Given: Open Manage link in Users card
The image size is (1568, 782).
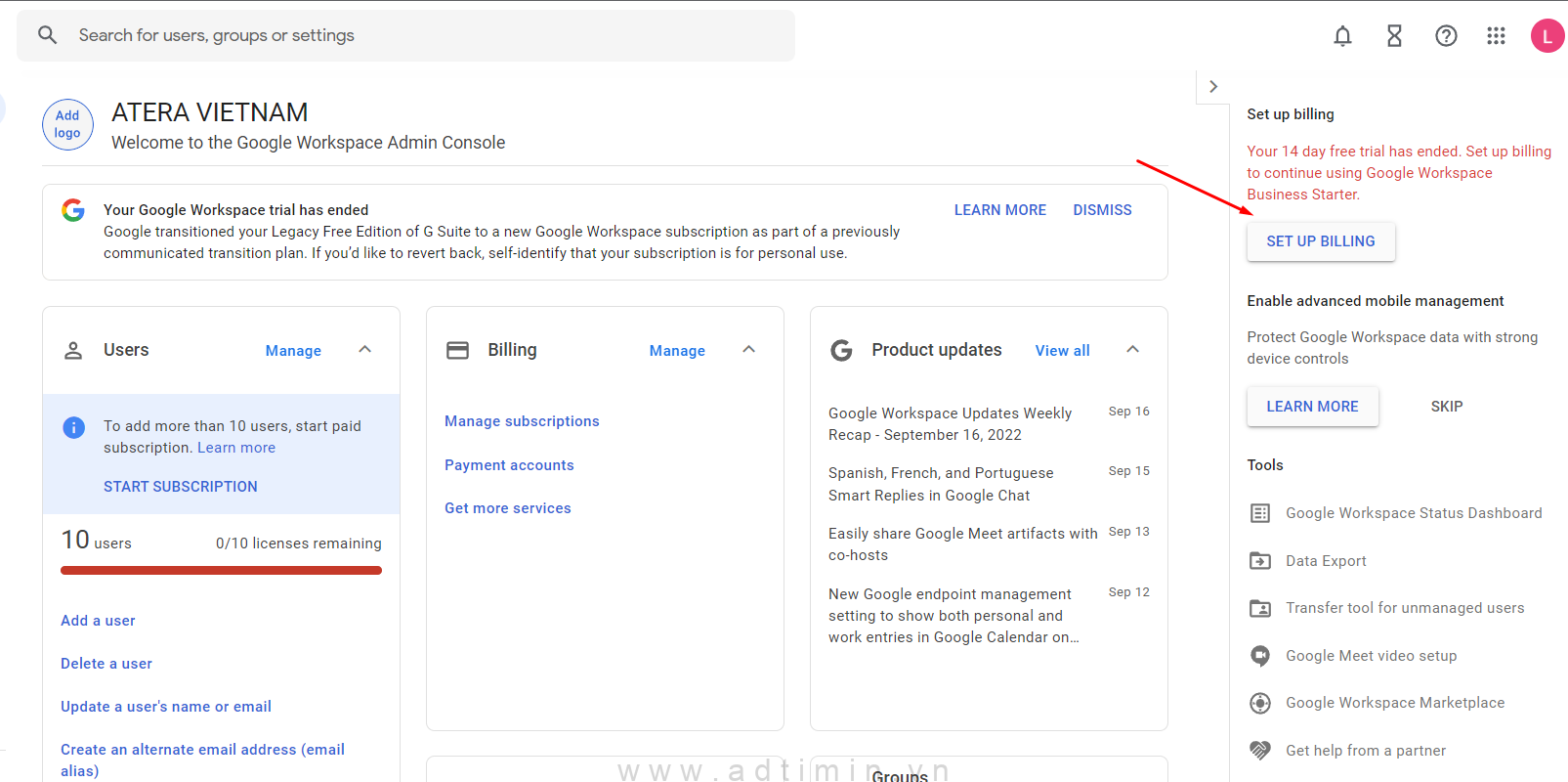Looking at the screenshot, I should pyautogui.click(x=293, y=351).
